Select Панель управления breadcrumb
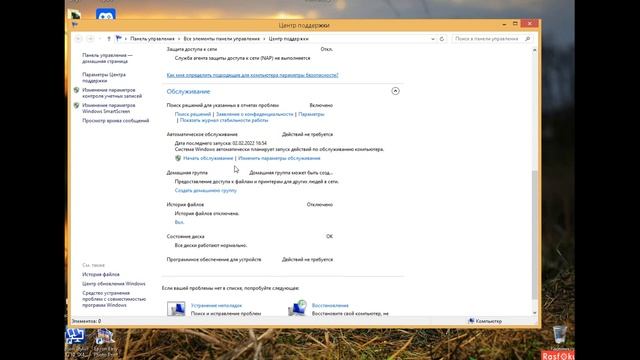The height and width of the screenshot is (360, 640). [x=152, y=39]
